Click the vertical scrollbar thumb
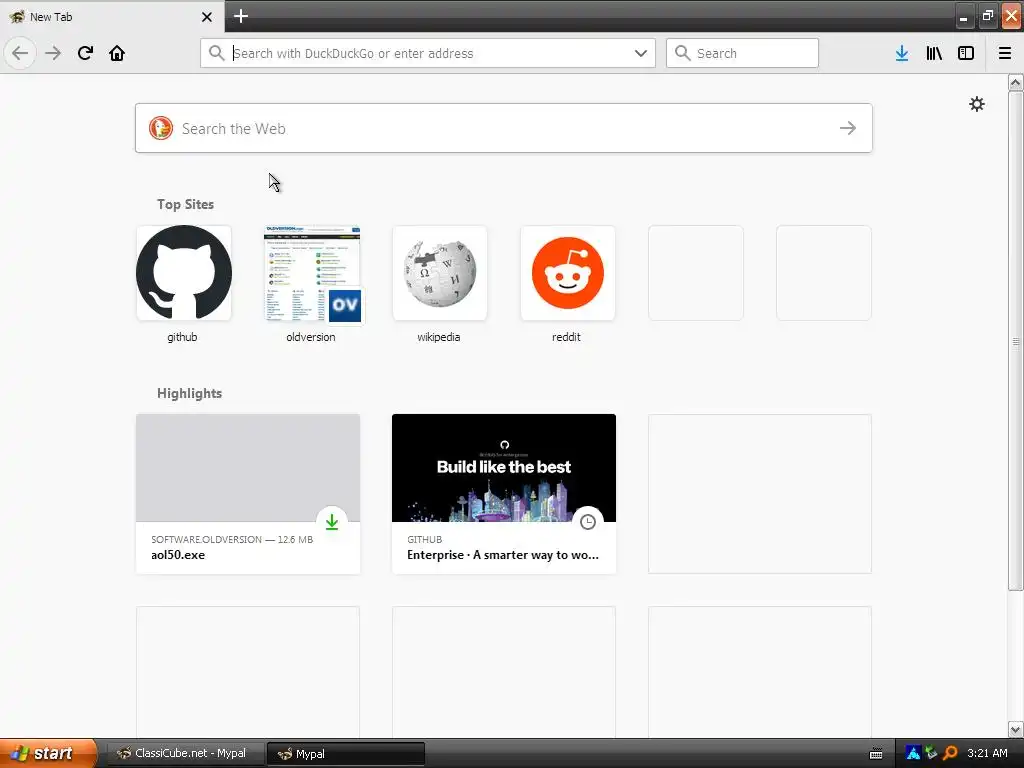This screenshot has height=768, width=1024. (x=1015, y=341)
